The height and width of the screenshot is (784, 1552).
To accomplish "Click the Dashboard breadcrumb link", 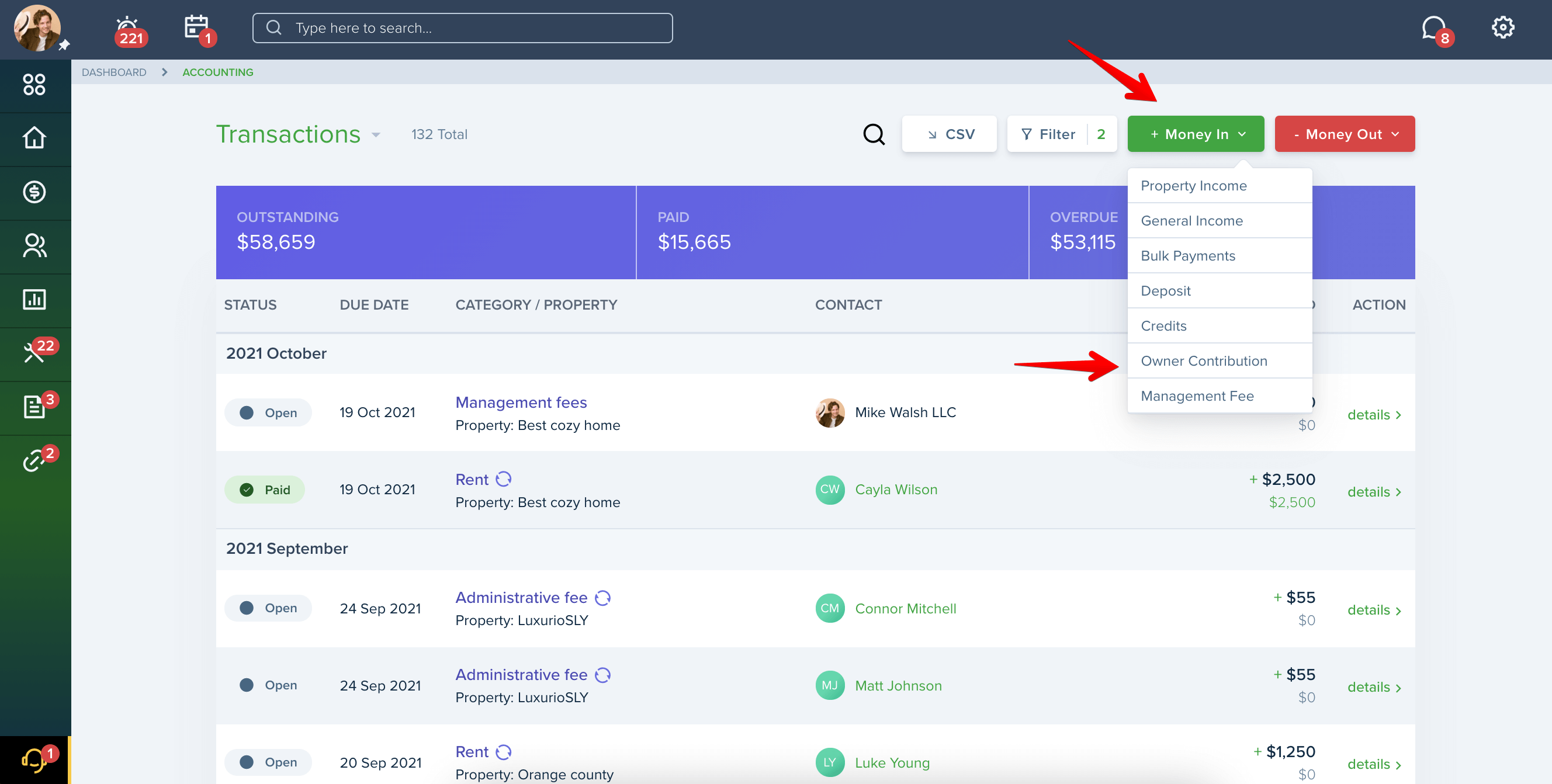I will coord(114,72).
